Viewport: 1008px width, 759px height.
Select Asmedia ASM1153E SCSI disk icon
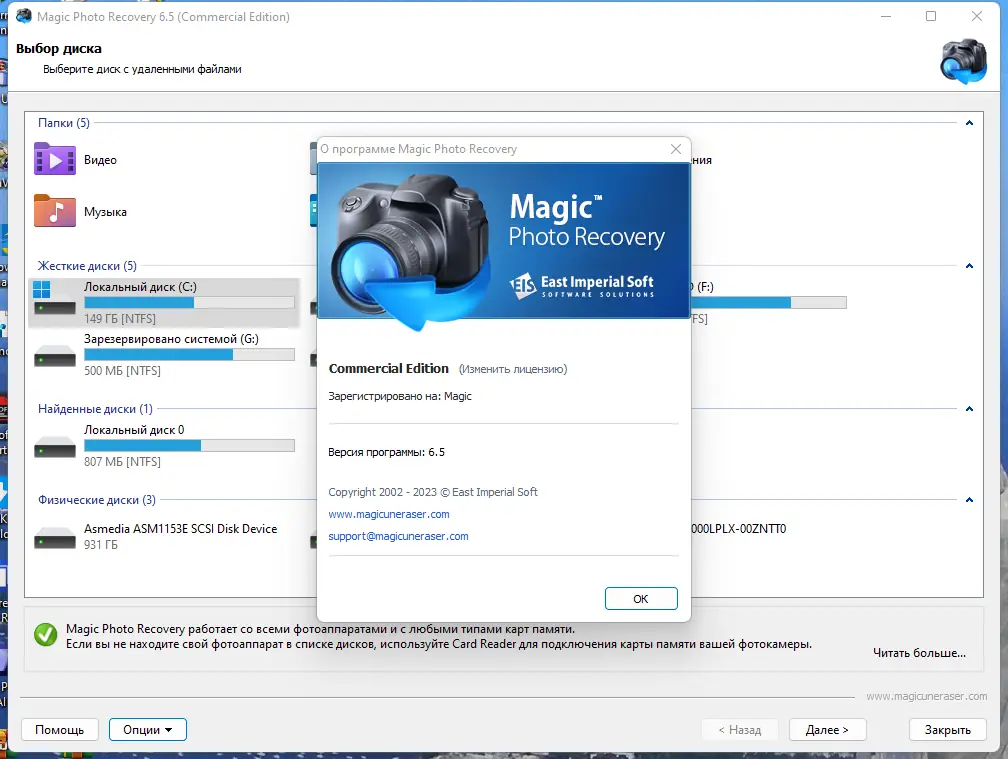[55, 537]
